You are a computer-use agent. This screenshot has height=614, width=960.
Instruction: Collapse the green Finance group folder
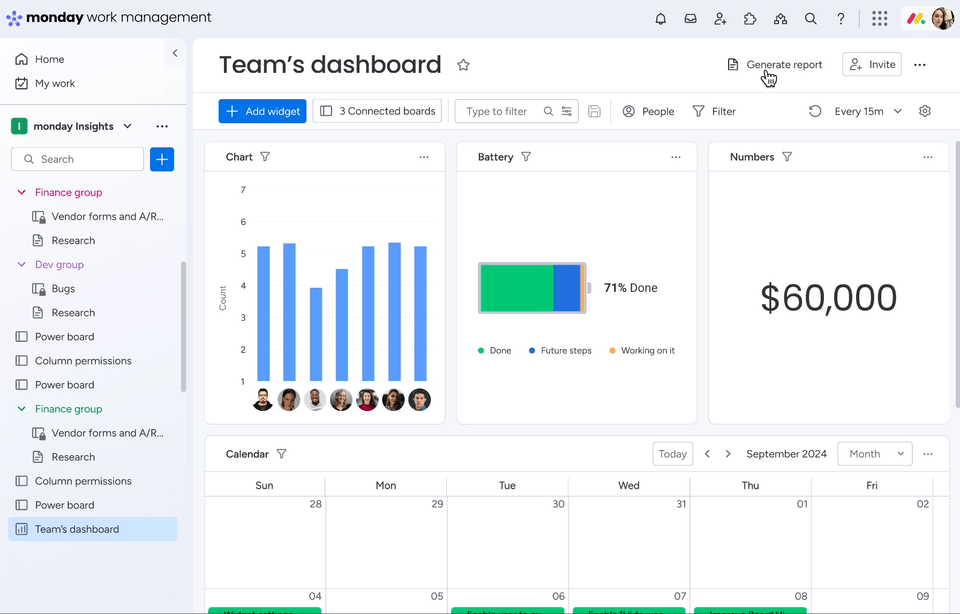point(21,409)
